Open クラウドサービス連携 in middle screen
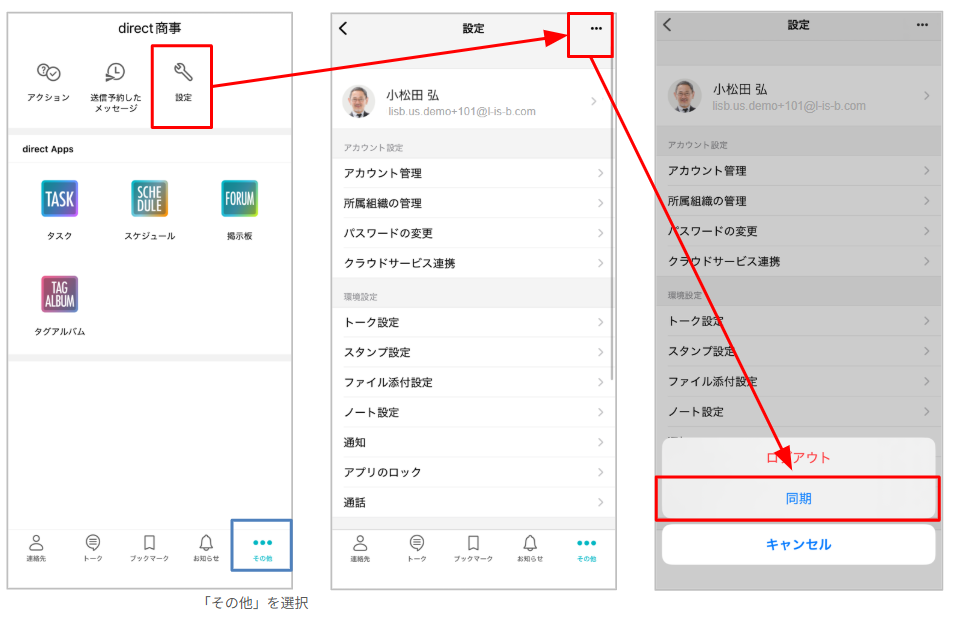Screen dimensions: 958x627 (473, 263)
